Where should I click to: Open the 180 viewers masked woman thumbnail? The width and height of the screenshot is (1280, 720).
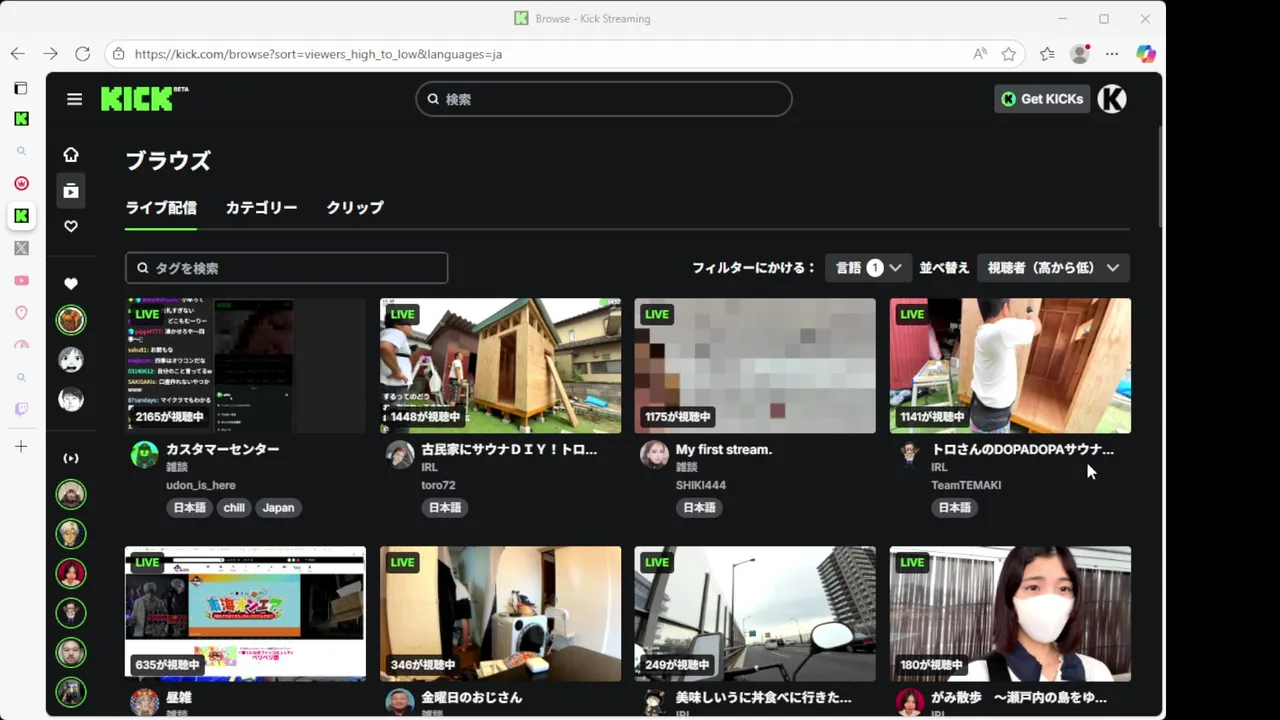tap(1010, 613)
